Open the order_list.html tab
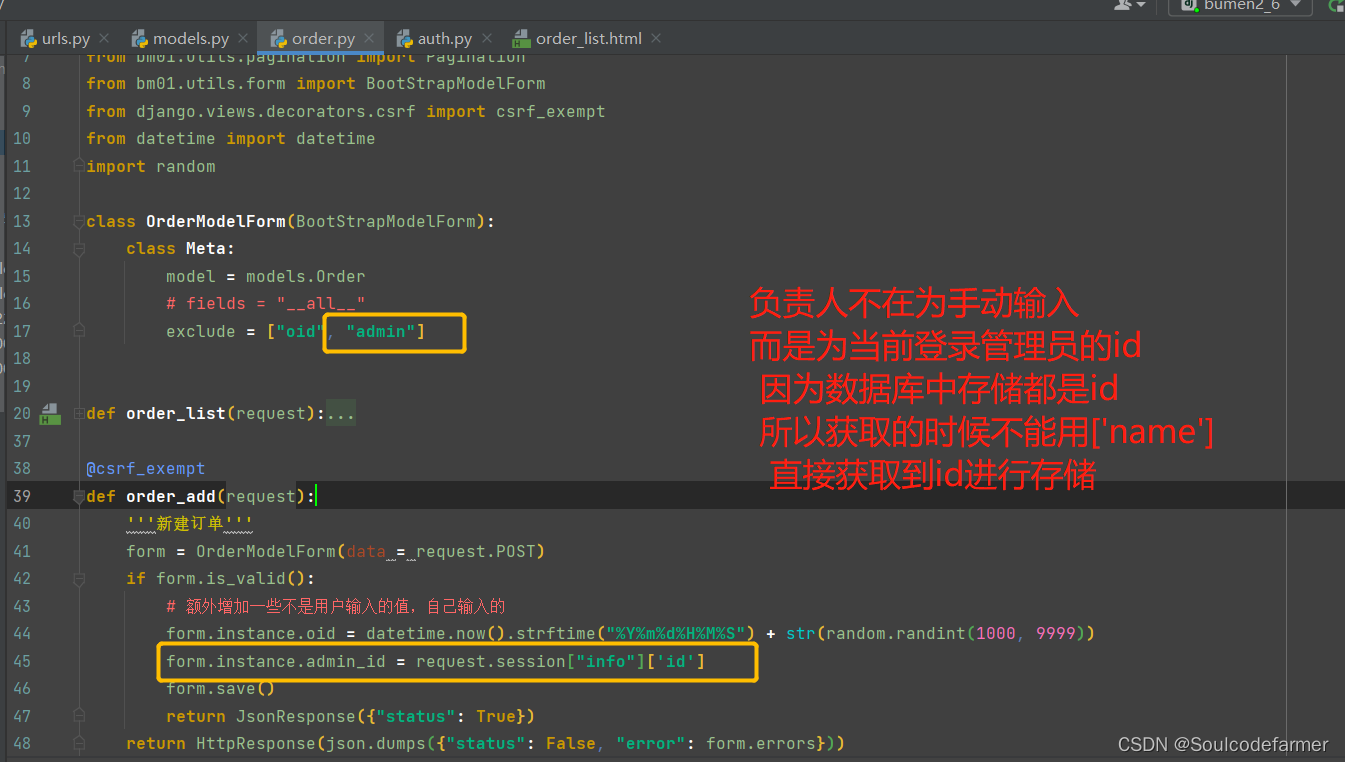The width and height of the screenshot is (1345, 762). tap(577, 39)
